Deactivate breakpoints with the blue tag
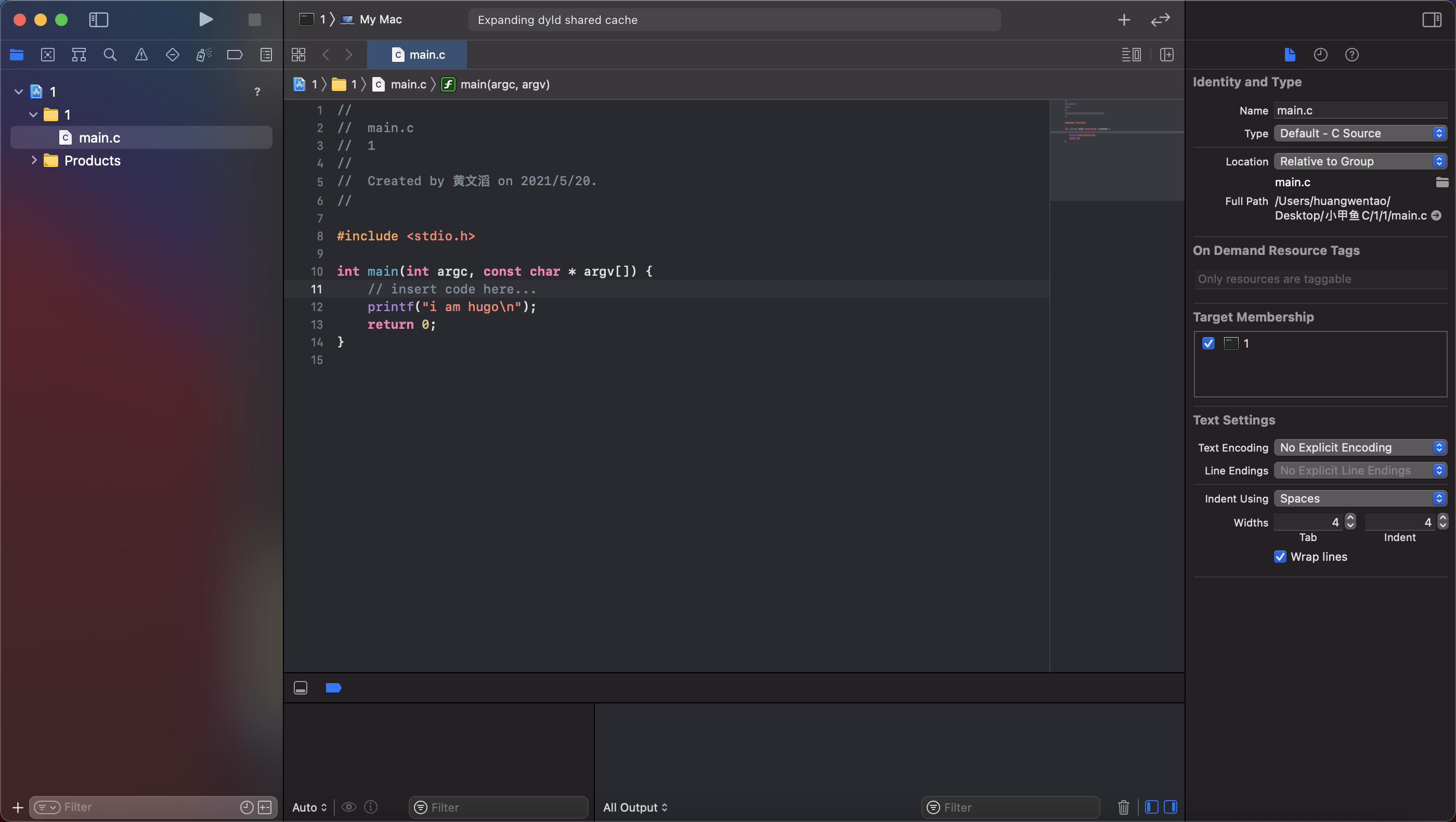Image resolution: width=1456 pixels, height=822 pixels. tap(333, 688)
